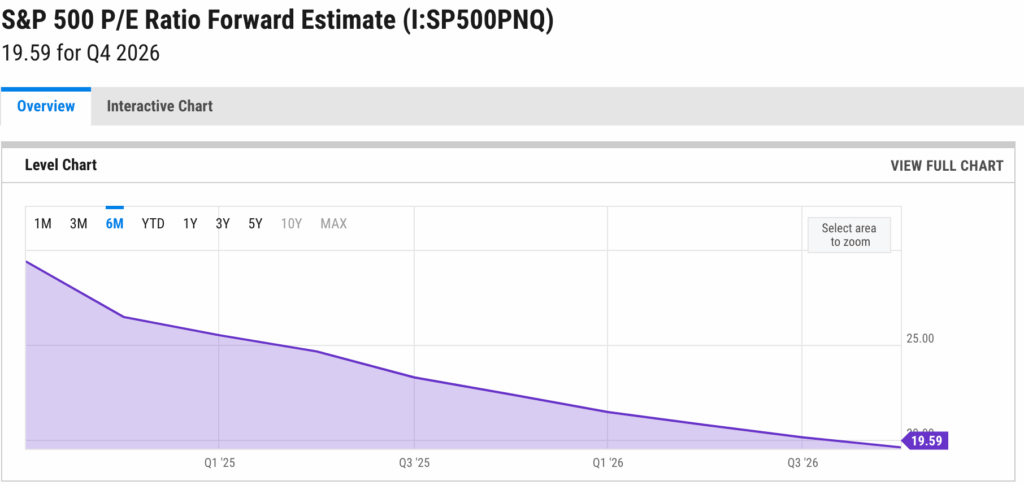Click the Q1 '25 axis label

click(219, 463)
